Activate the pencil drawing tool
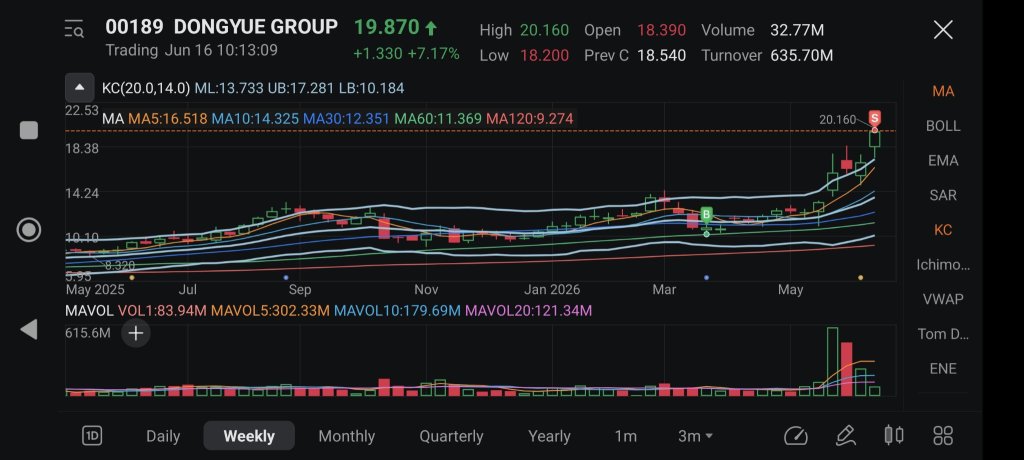Image resolution: width=1024 pixels, height=460 pixels. click(845, 436)
